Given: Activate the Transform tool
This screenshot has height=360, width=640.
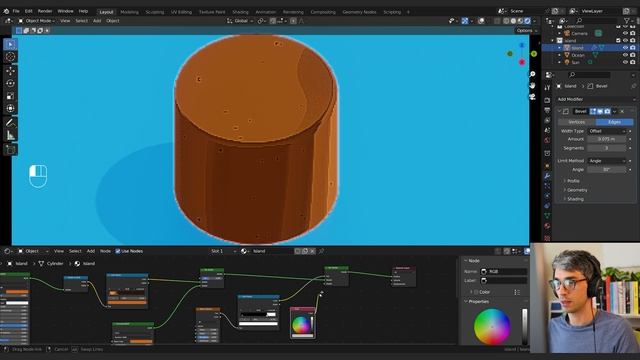Looking at the screenshot, I should [10, 109].
